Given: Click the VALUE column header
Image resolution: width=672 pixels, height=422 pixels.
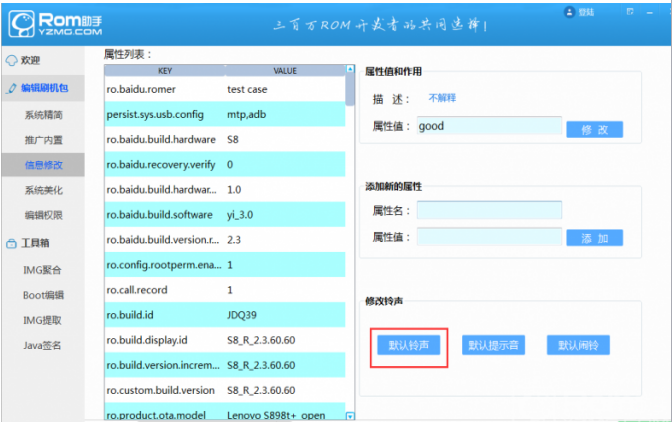Looking at the screenshot, I should 285,71.
